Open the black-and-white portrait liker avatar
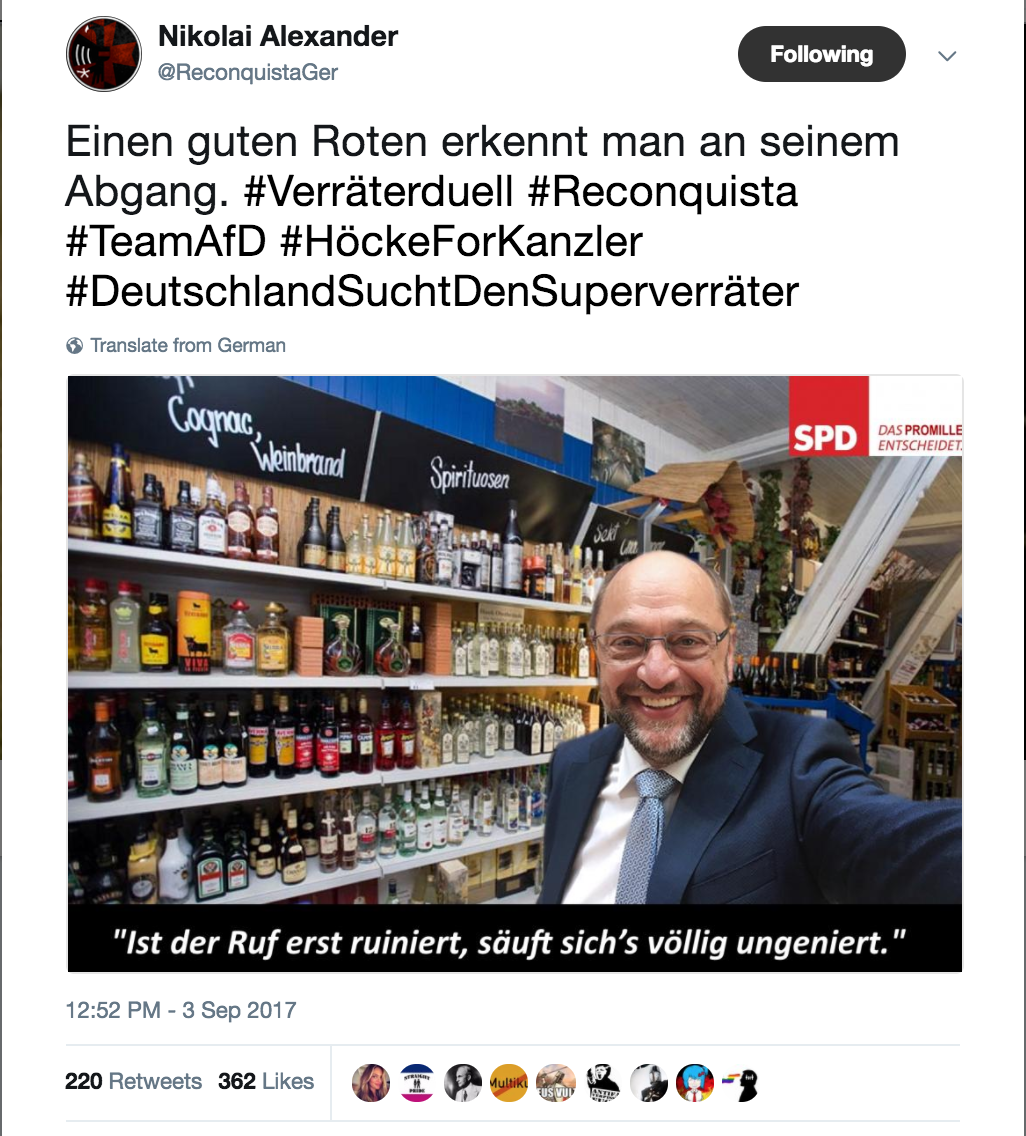This screenshot has width=1026, height=1136. click(x=463, y=1083)
